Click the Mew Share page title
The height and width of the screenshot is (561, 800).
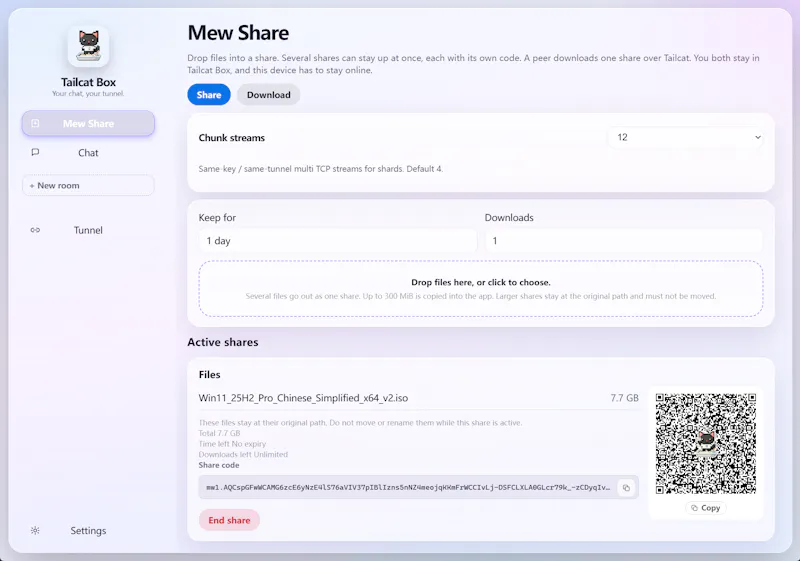pos(238,33)
